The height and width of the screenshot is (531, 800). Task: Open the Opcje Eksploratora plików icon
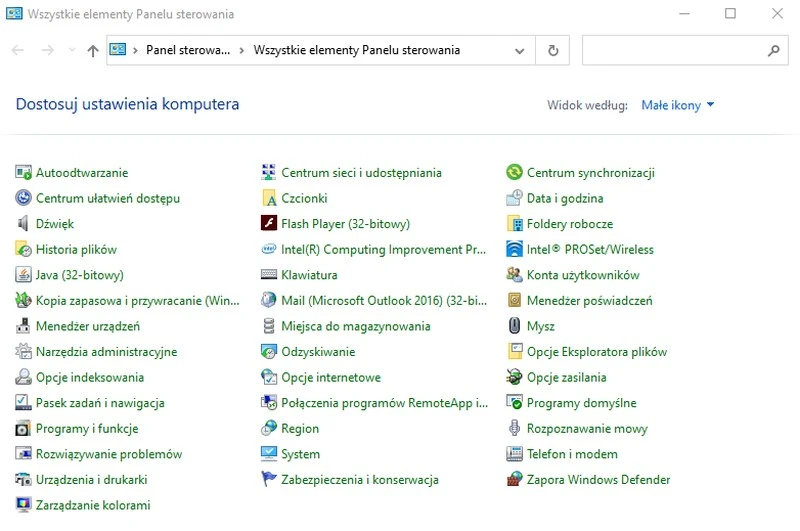coord(514,351)
